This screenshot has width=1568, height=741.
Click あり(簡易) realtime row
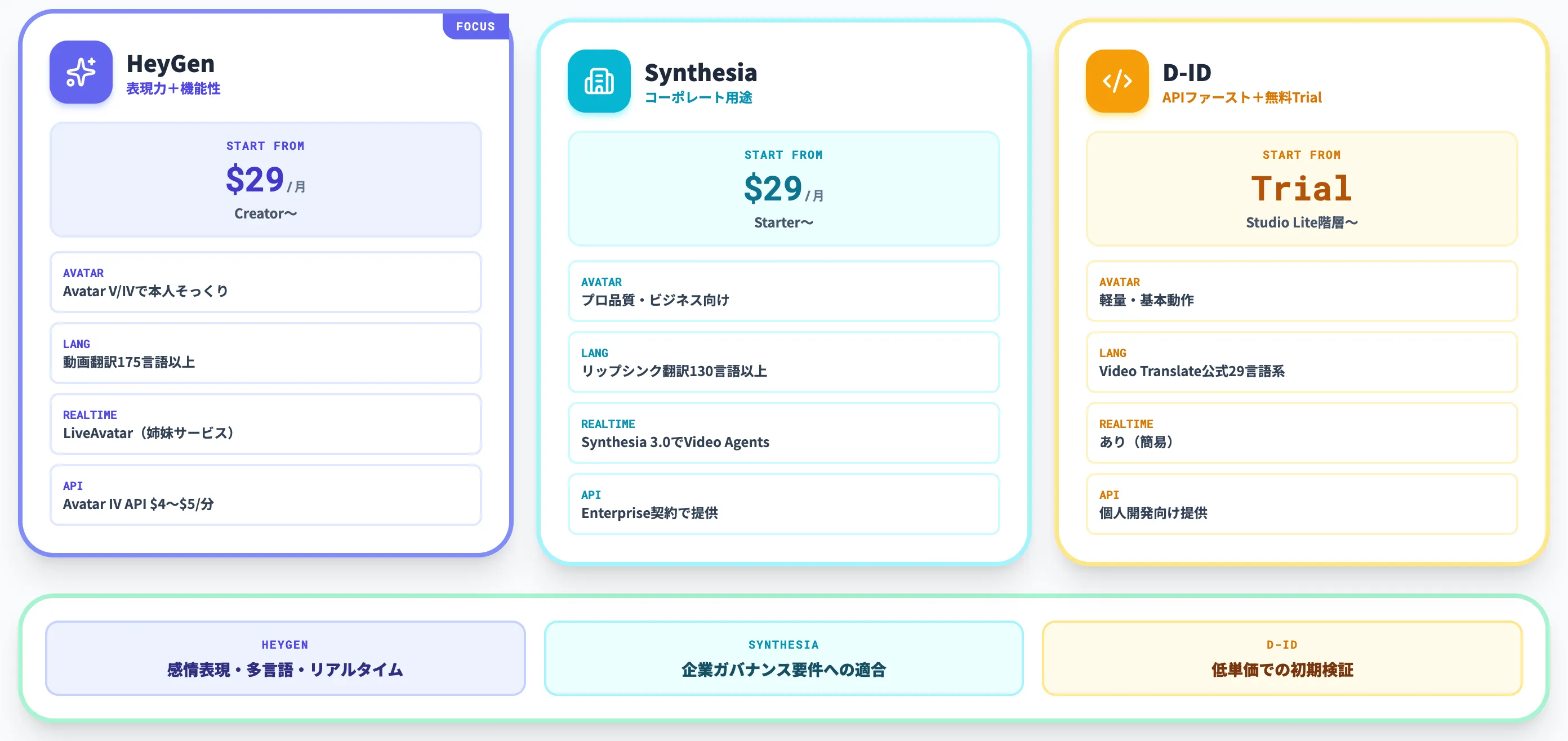point(1302,433)
